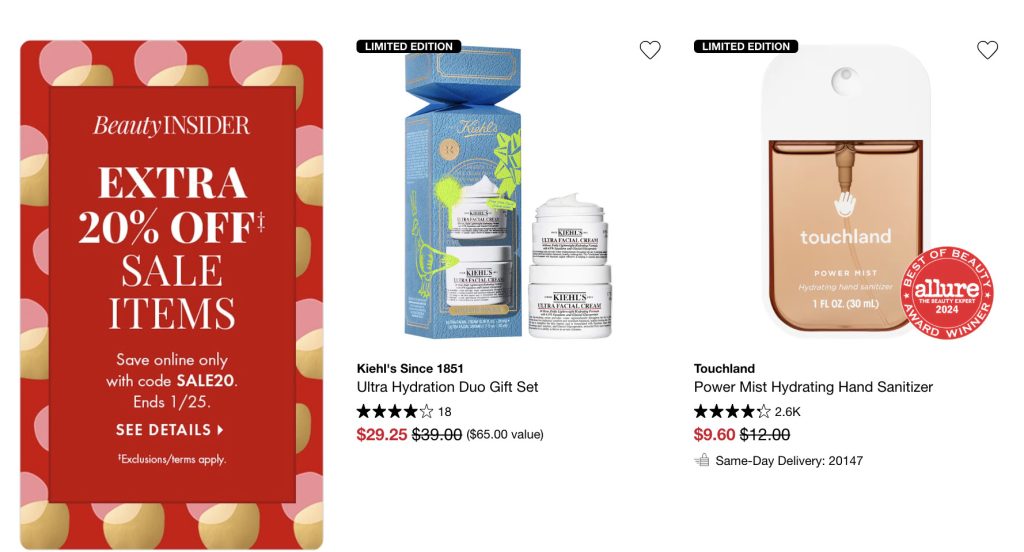The width and height of the screenshot is (1024, 552).
Task: Open Ultra Hydration Duo Gift Set title
Action: pyautogui.click(x=447, y=387)
